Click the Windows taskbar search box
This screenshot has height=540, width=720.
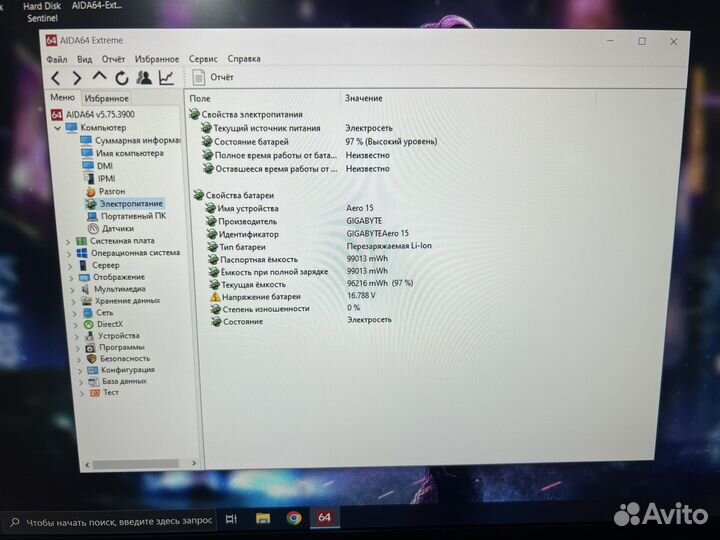tap(109, 522)
